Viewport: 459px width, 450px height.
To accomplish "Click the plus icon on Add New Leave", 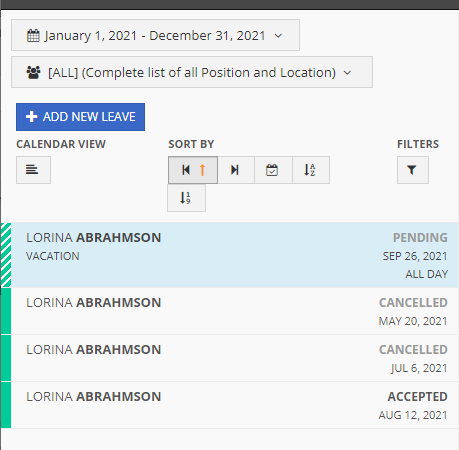I will pos(31,117).
